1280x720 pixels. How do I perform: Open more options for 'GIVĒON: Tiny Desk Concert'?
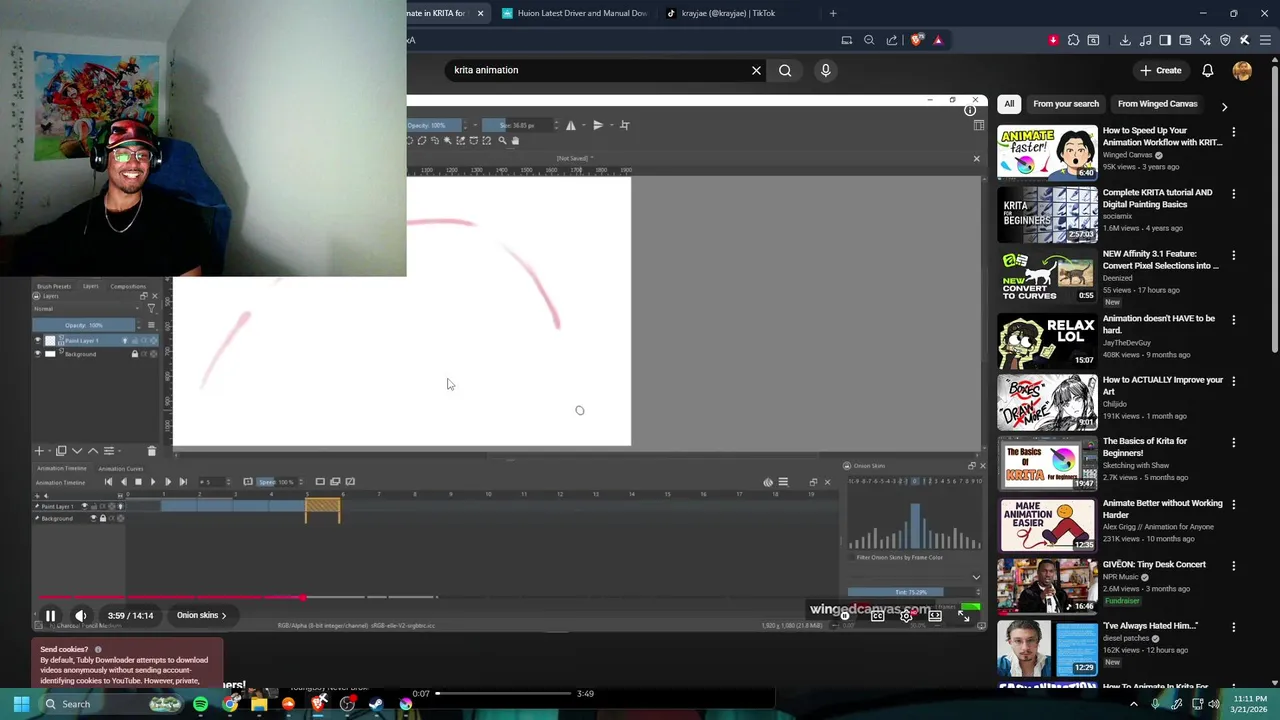tap(1233, 566)
